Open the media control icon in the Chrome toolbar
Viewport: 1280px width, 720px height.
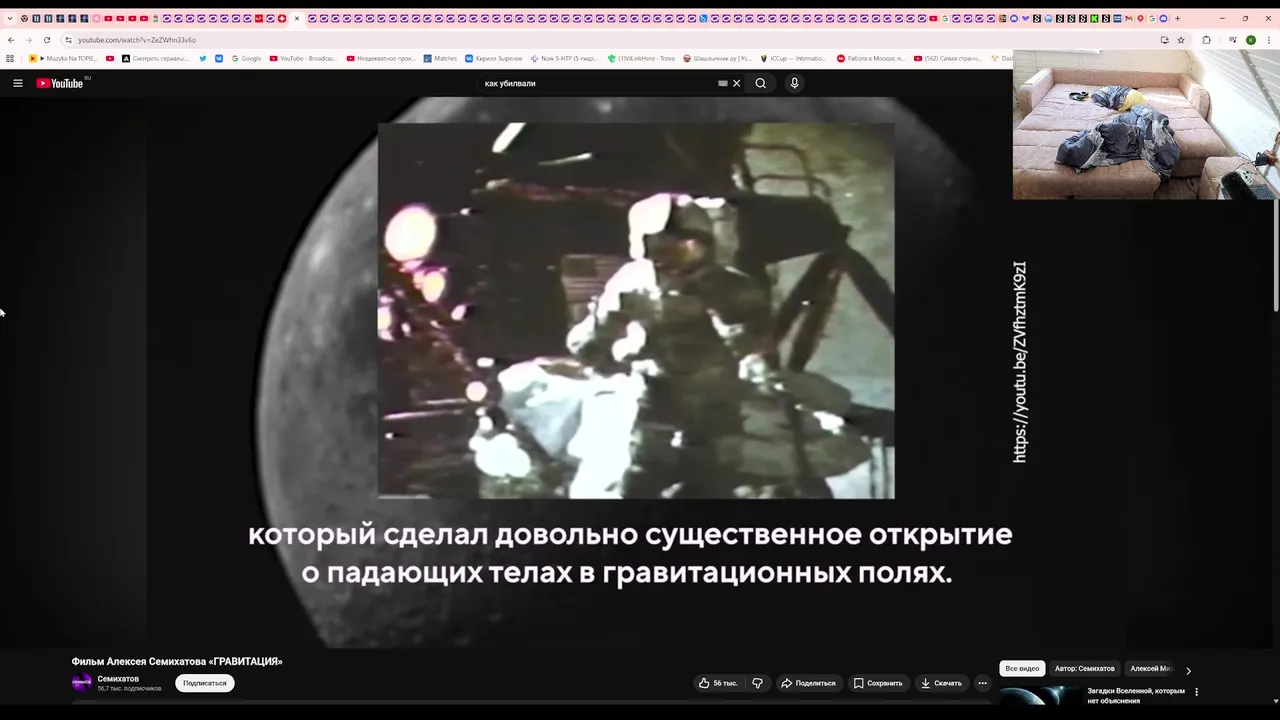coord(1232,40)
